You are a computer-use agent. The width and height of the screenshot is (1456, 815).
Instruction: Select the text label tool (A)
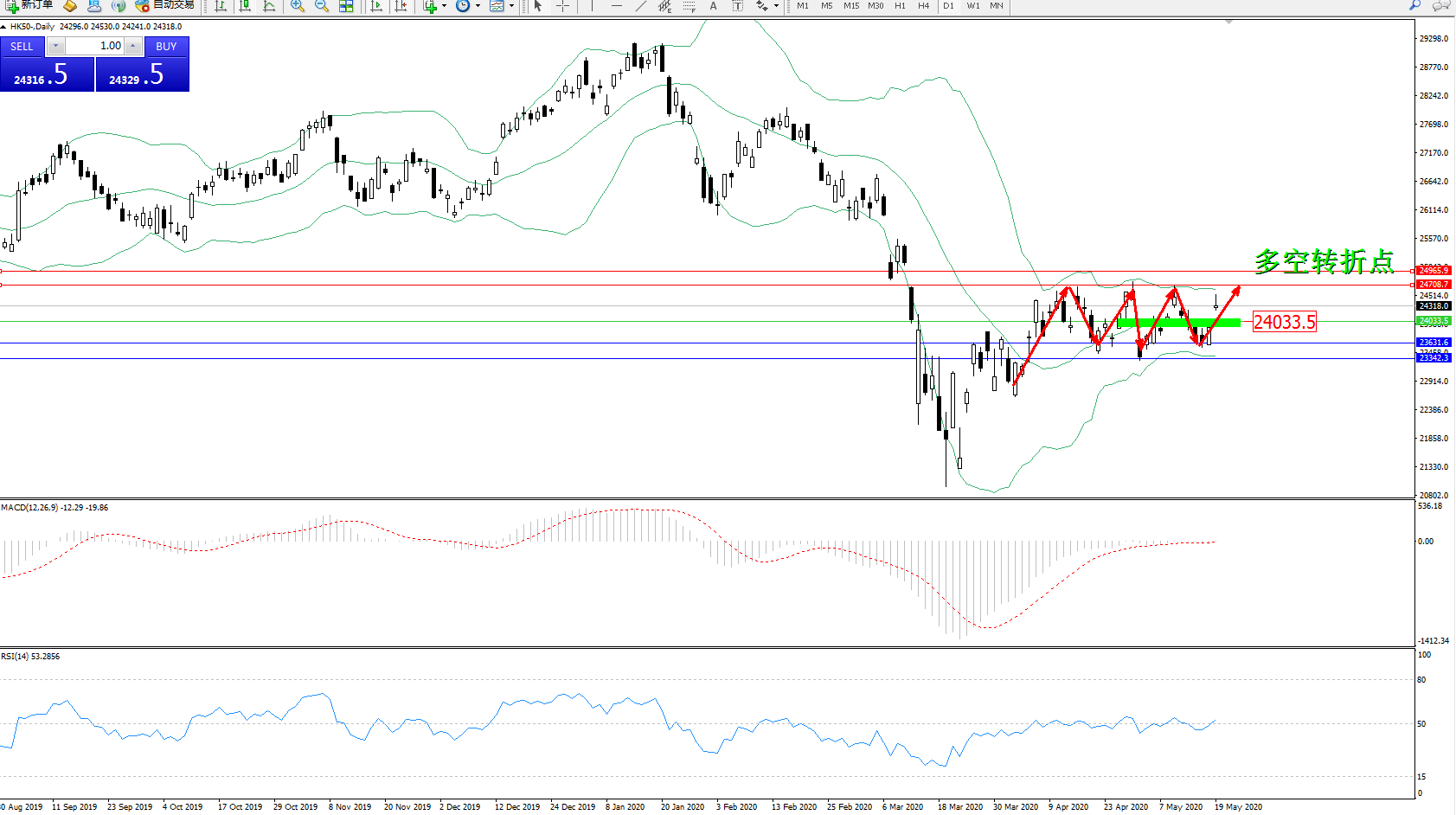[x=713, y=6]
